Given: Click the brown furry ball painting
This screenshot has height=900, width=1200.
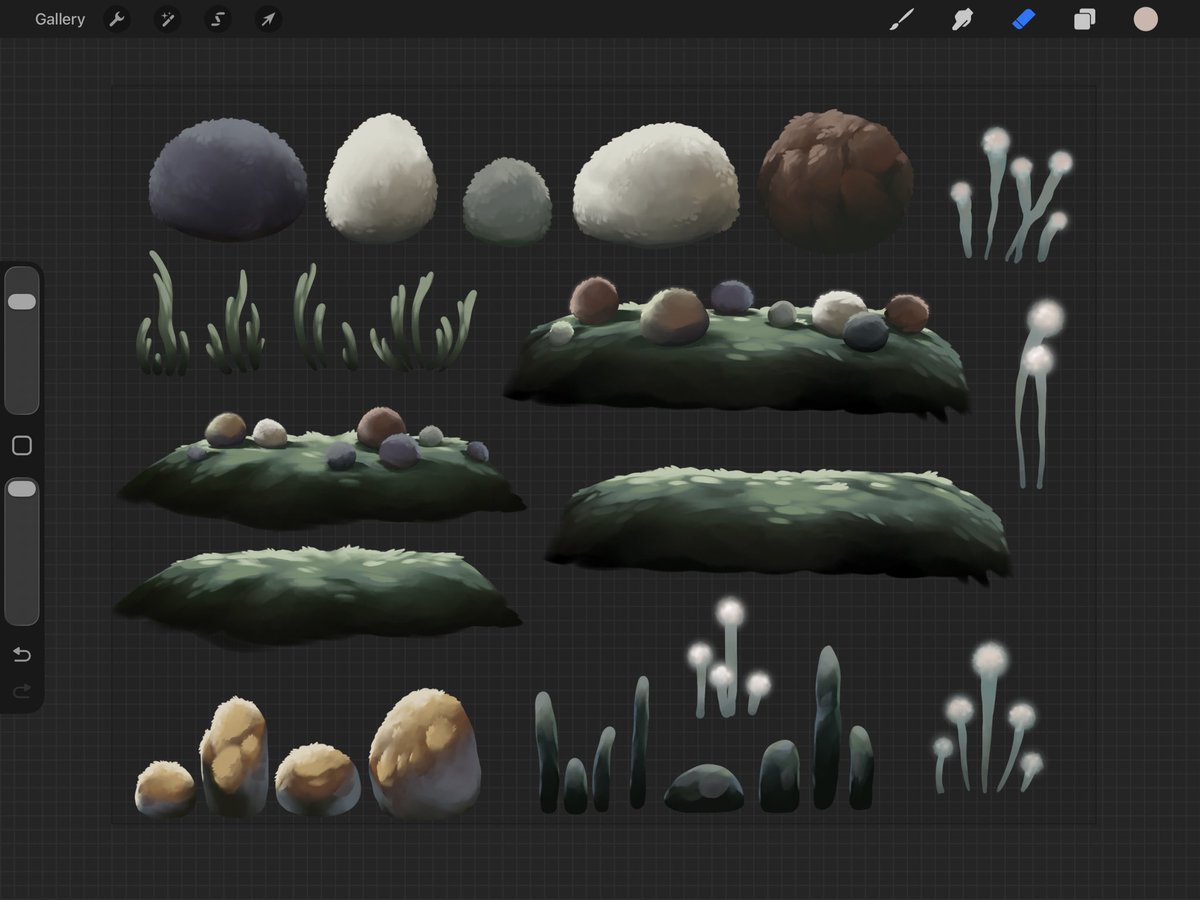Looking at the screenshot, I should click(836, 181).
